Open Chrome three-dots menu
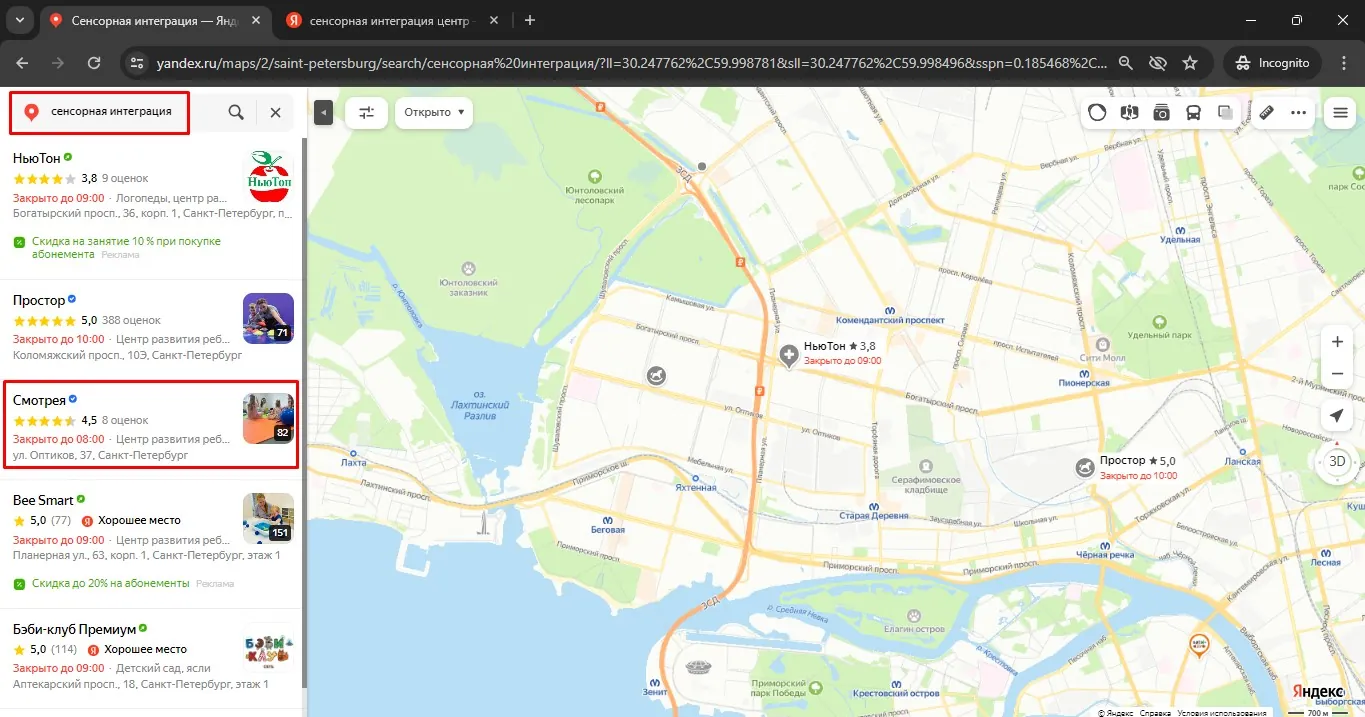Image resolution: width=1365 pixels, height=717 pixels. 1343,62
